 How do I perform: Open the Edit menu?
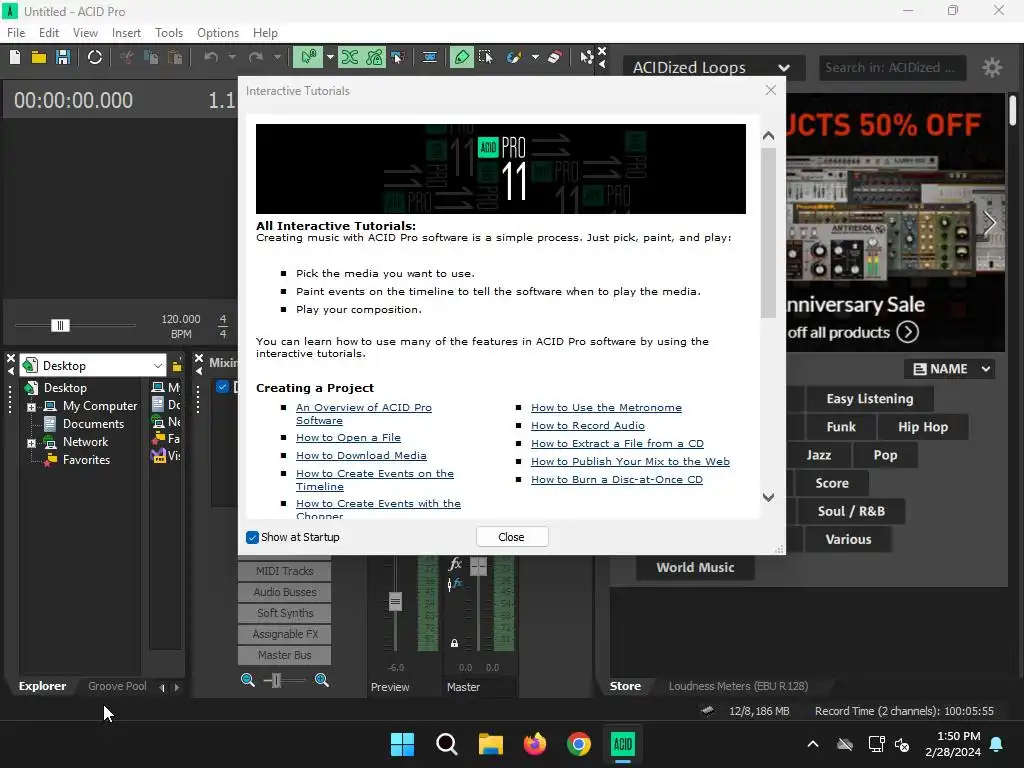[x=49, y=33]
